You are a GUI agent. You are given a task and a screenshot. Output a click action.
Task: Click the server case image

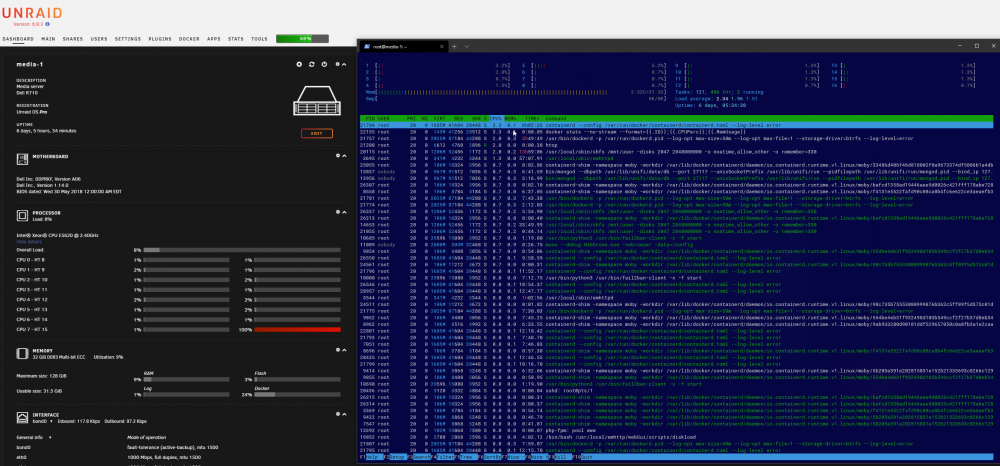(x=317, y=101)
